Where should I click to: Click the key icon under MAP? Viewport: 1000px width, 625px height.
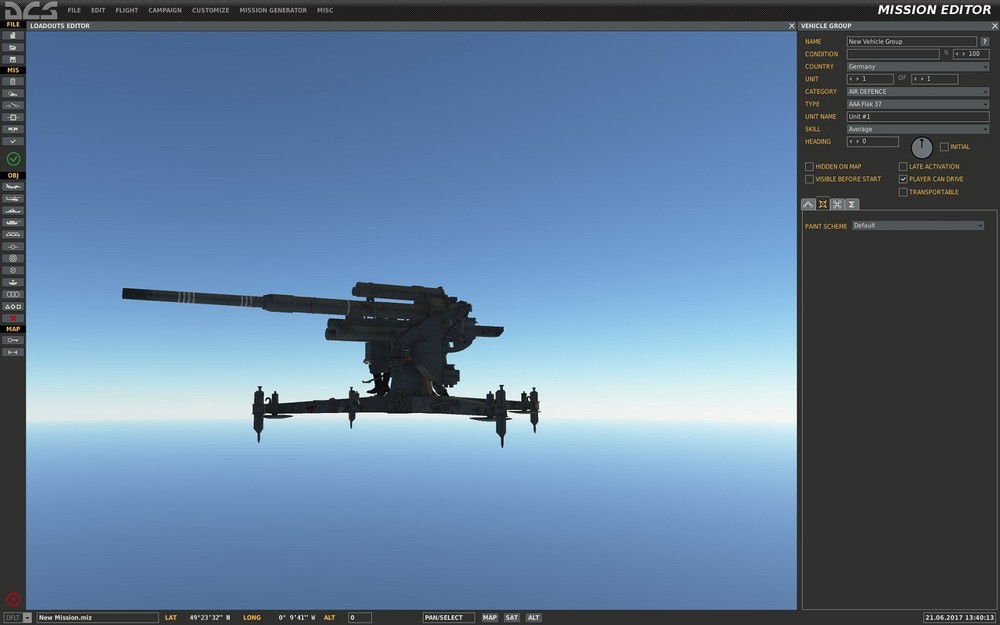pyautogui.click(x=13, y=341)
